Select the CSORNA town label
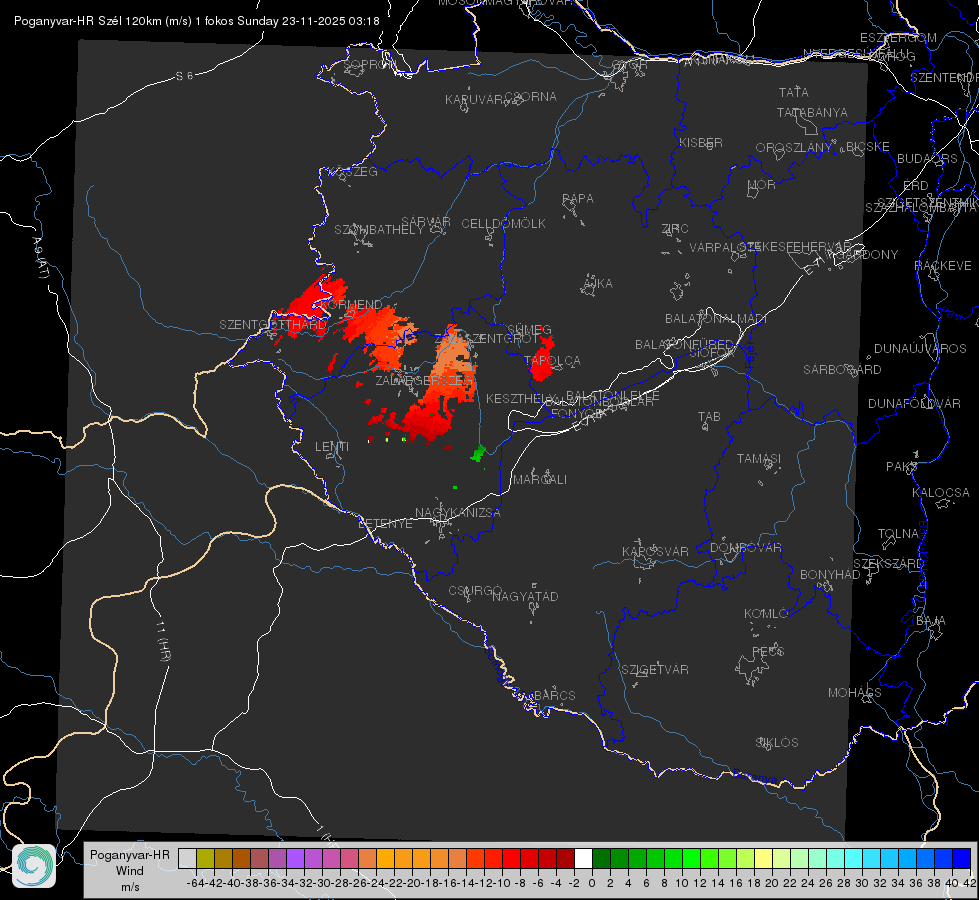 pyautogui.click(x=531, y=97)
